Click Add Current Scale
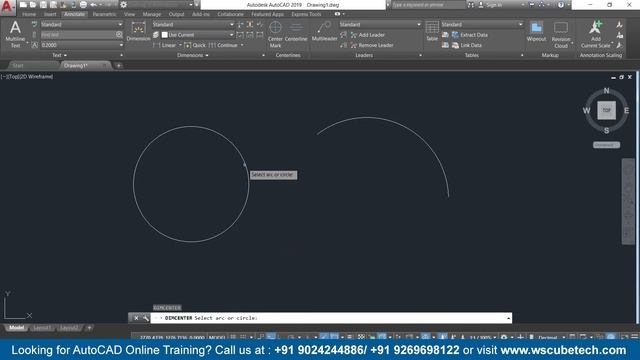 click(595, 35)
